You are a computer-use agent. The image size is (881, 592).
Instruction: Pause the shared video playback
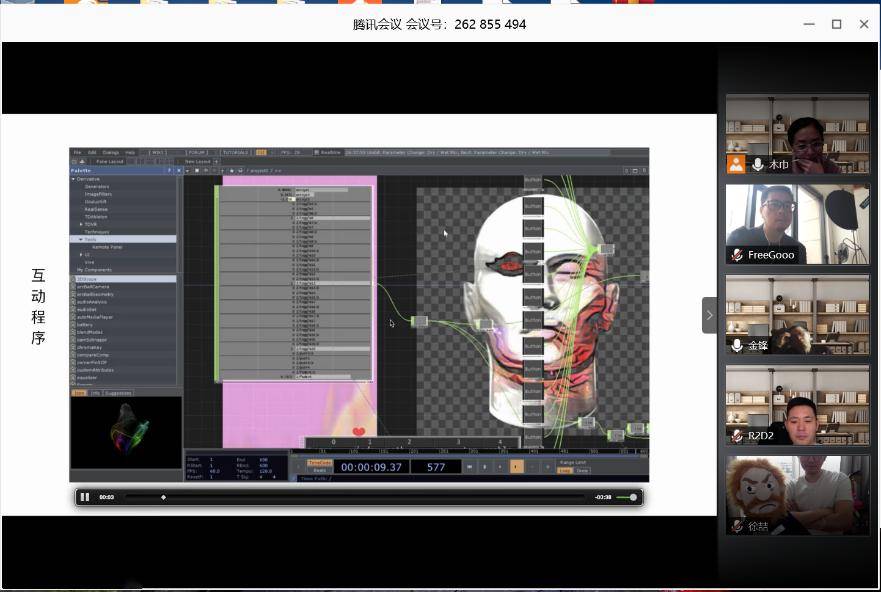coord(85,497)
